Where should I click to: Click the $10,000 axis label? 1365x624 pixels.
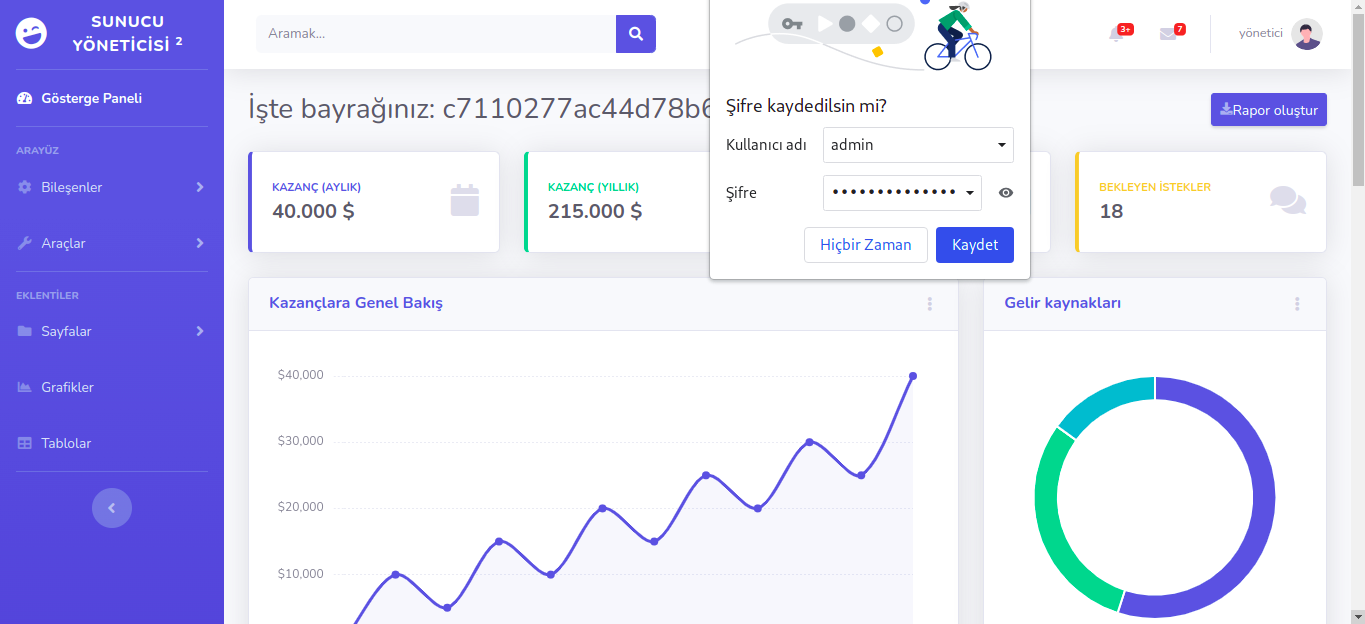(x=300, y=573)
